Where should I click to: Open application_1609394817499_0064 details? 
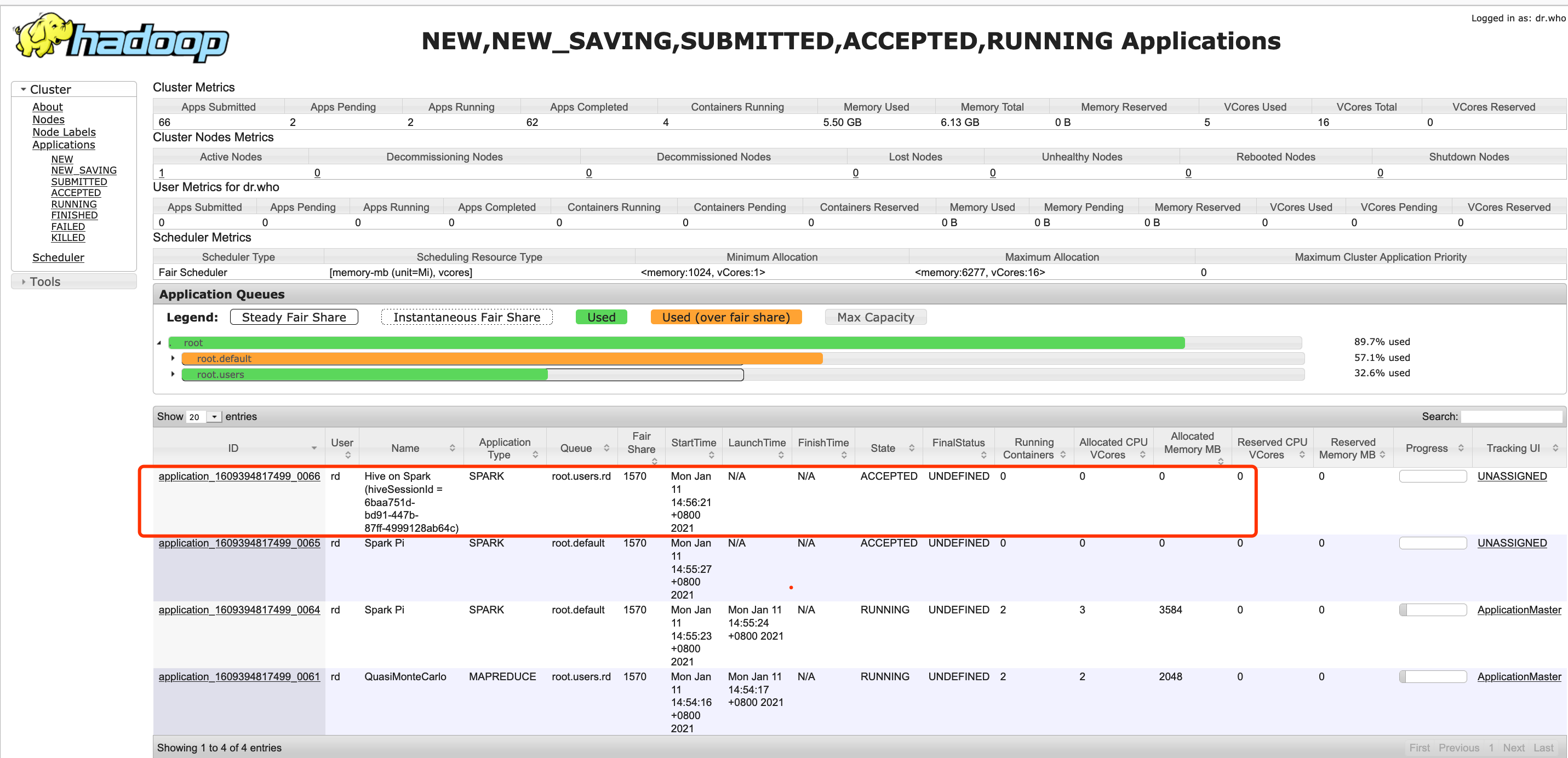point(239,610)
